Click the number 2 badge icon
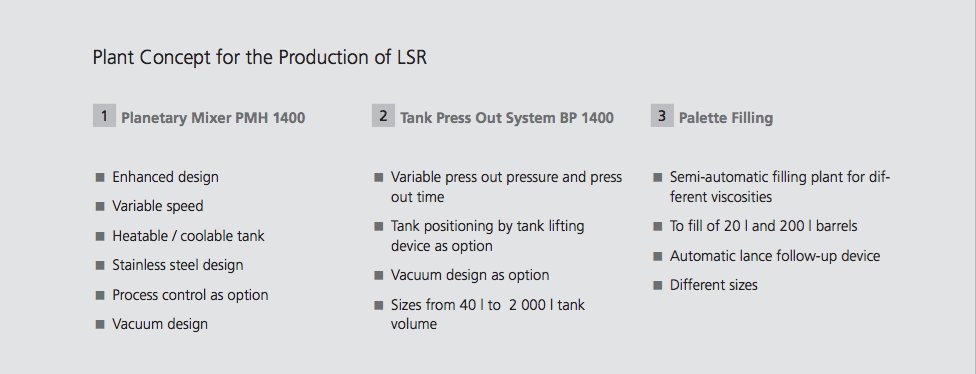 click(383, 116)
